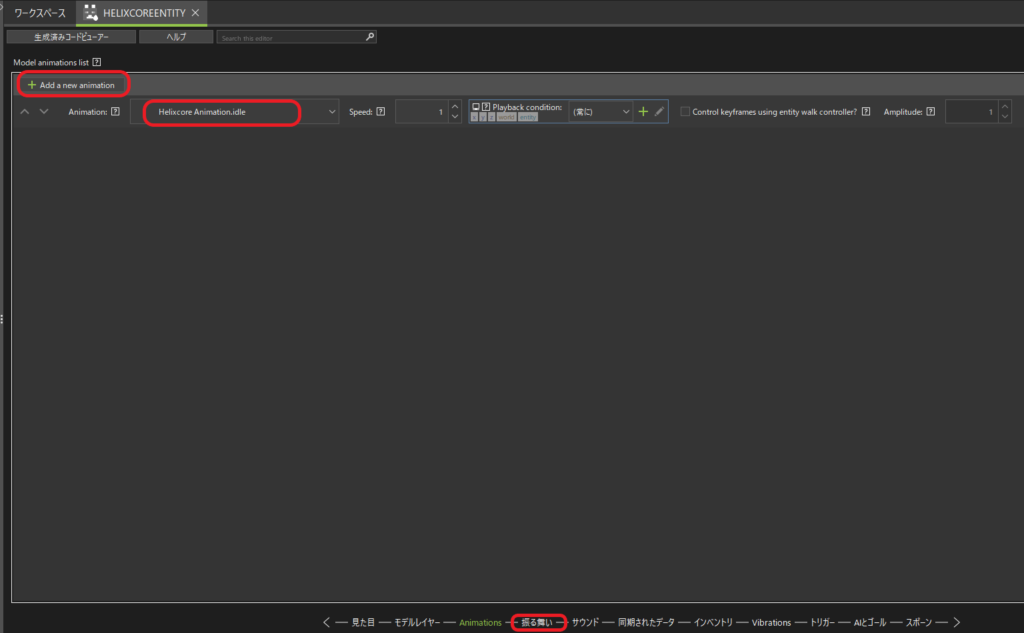Click Add a new animation button
This screenshot has height=633, width=1024.
tap(71, 85)
